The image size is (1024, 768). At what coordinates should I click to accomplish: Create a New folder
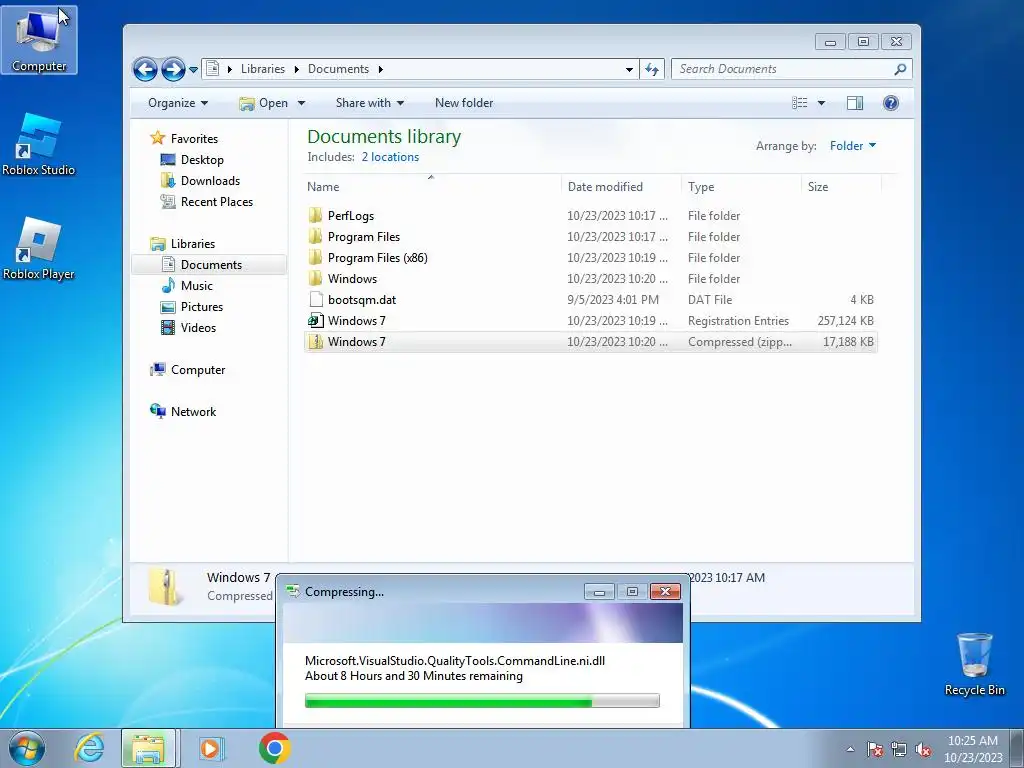tap(464, 103)
